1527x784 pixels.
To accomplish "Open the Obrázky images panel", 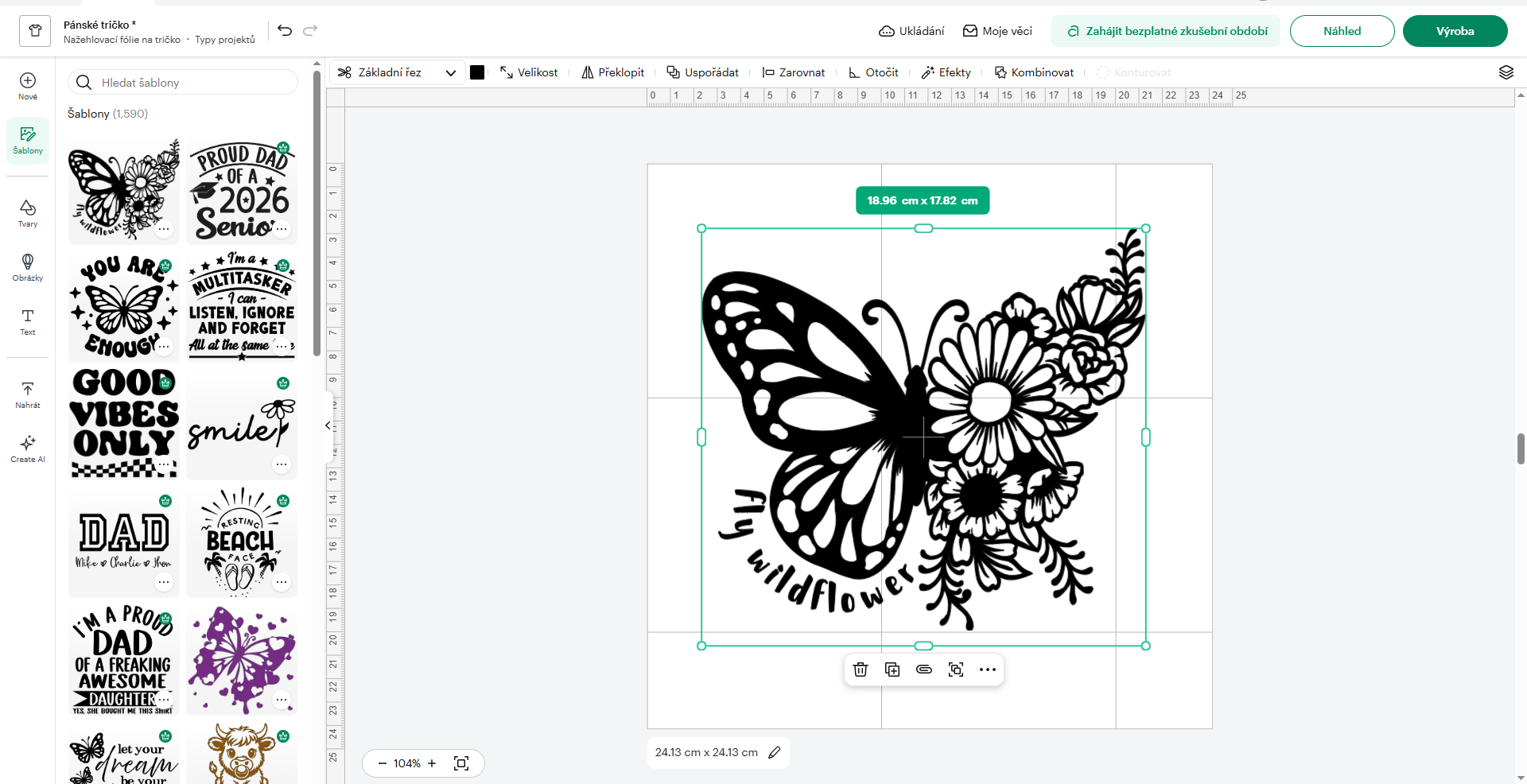I will click(28, 268).
